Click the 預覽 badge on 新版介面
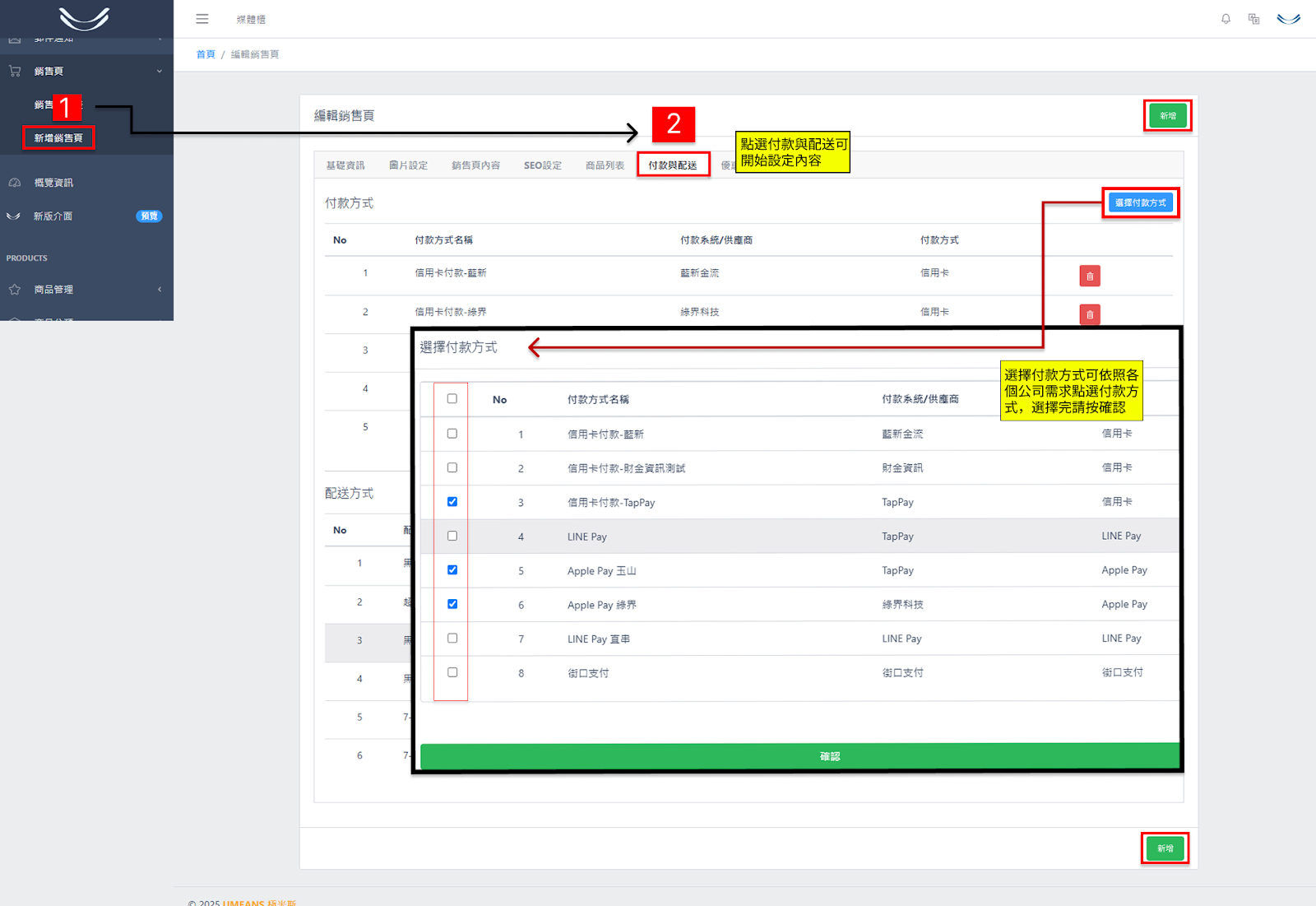The height and width of the screenshot is (906, 1316). pyautogui.click(x=149, y=216)
